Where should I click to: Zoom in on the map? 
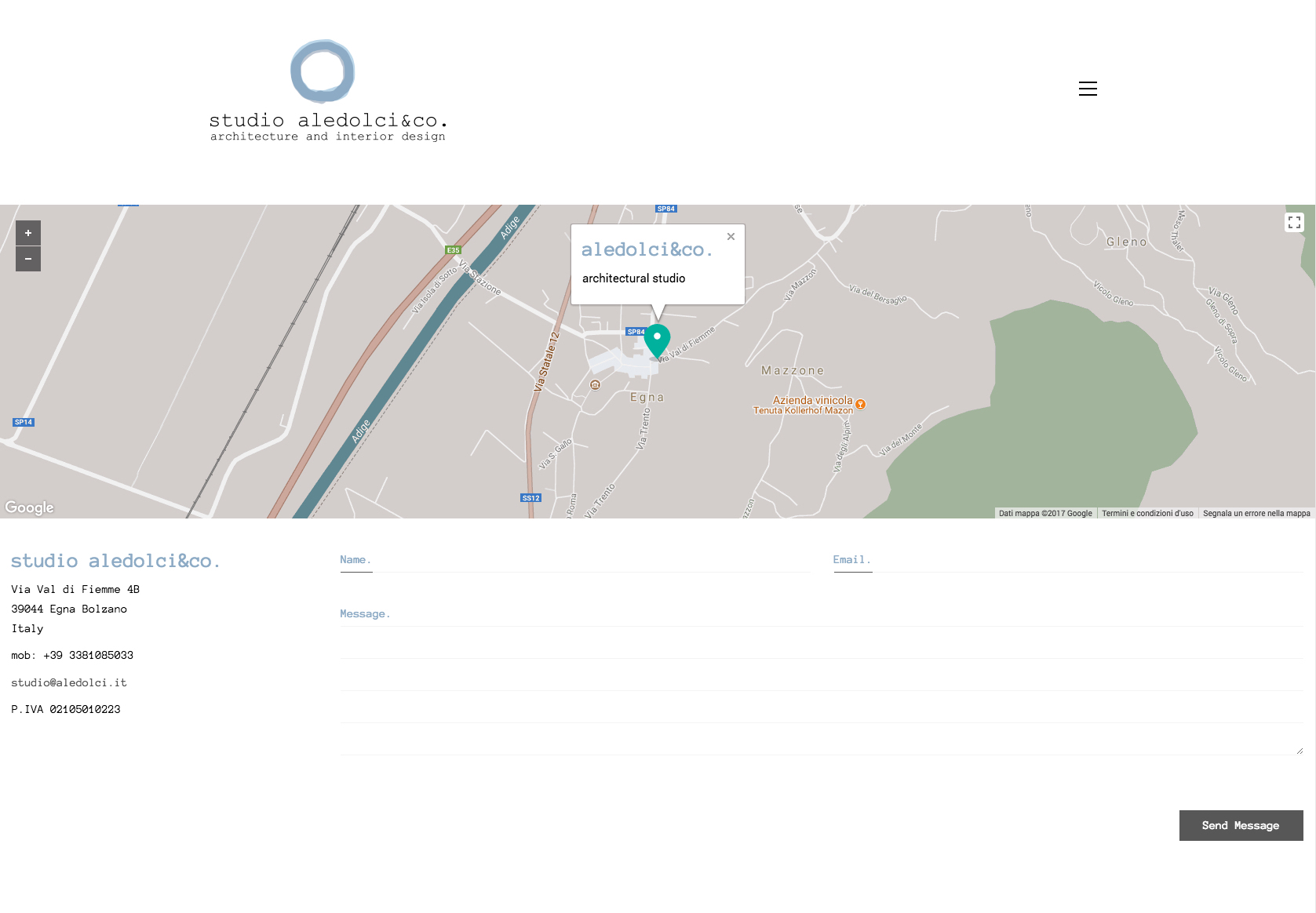[28, 233]
